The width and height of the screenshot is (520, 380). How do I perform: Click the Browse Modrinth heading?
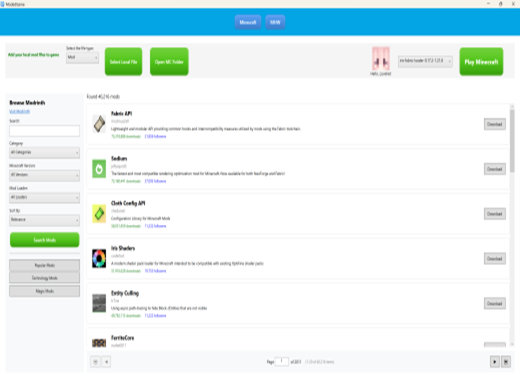27,103
